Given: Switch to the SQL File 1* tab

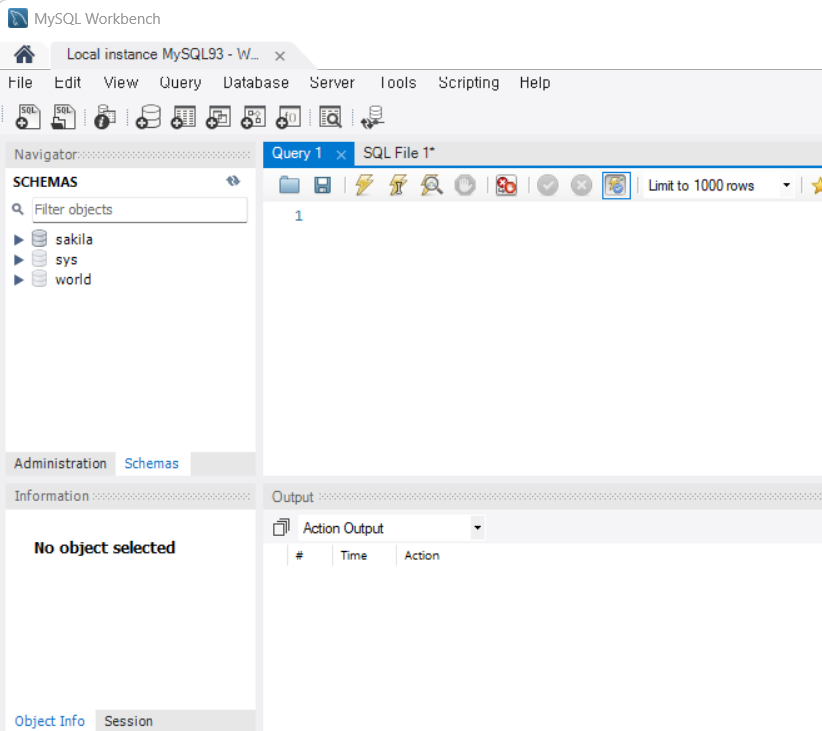Looking at the screenshot, I should pyautogui.click(x=399, y=153).
